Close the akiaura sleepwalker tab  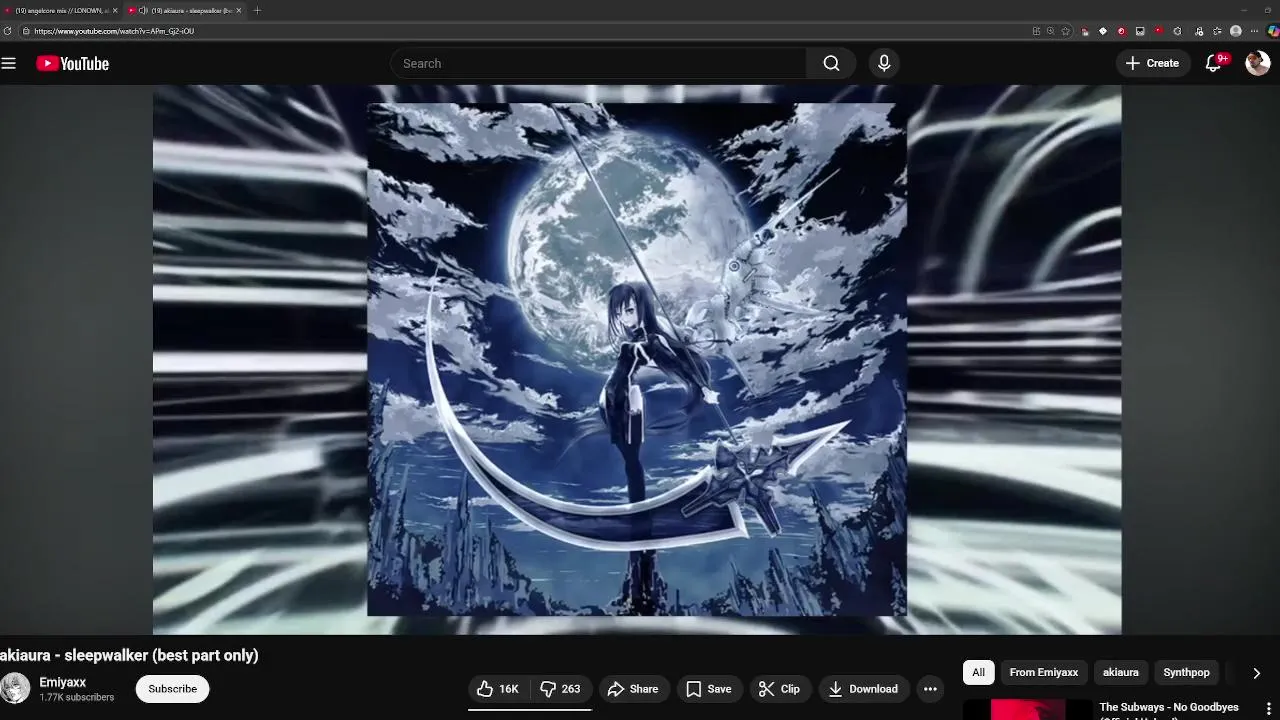[239, 10]
